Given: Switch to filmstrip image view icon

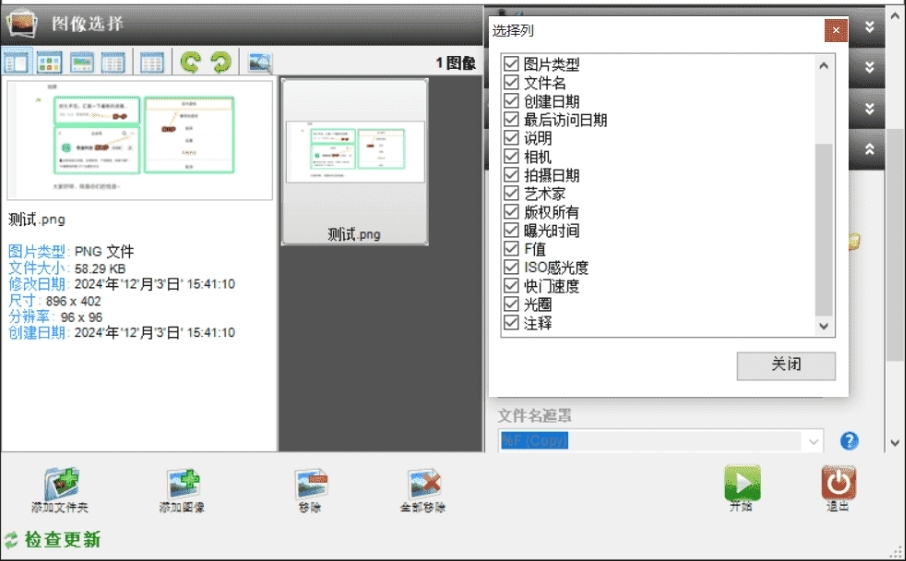Looking at the screenshot, I should [x=81, y=62].
